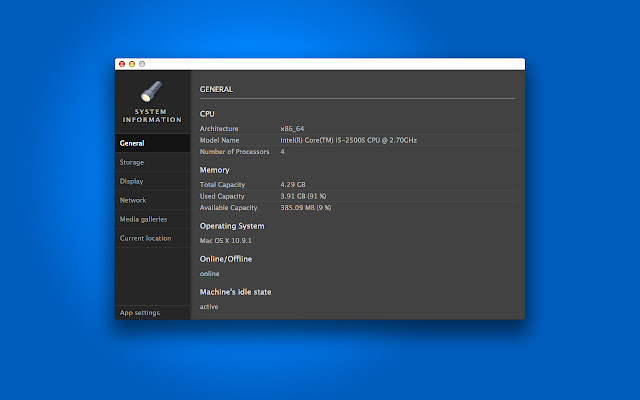Select the 385.09 MB (9 %) value
Viewport: 640px width, 400px height.
pos(306,208)
